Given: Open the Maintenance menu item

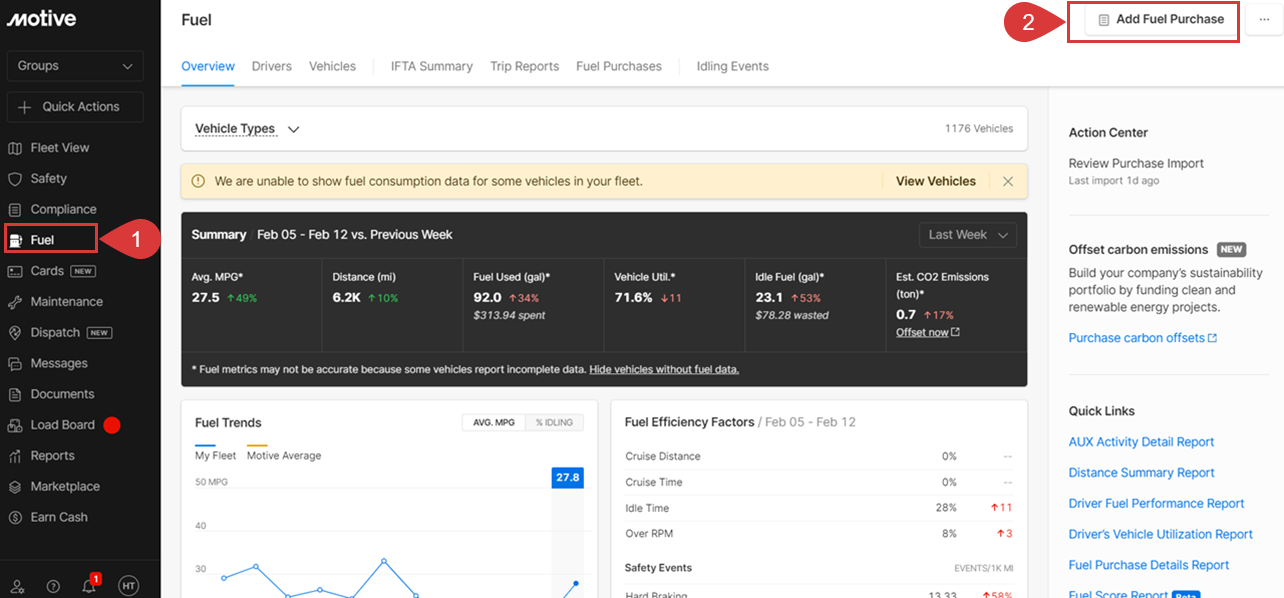Looking at the screenshot, I should tap(66, 302).
